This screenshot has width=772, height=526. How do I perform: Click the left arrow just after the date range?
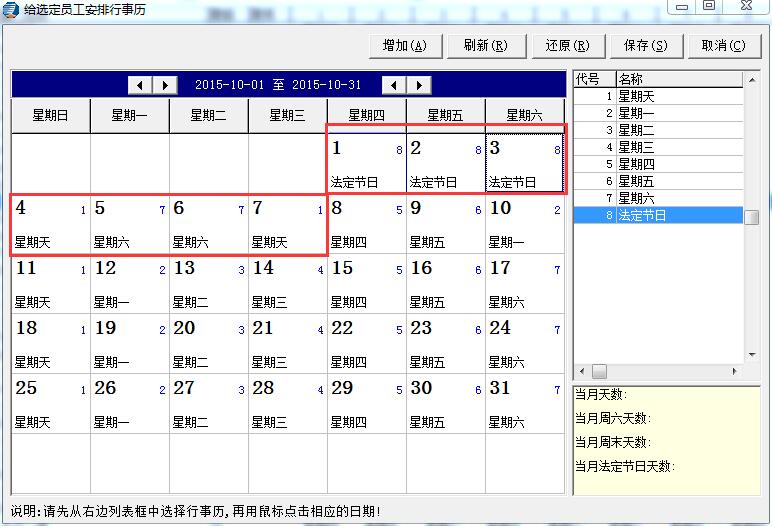(x=395, y=85)
